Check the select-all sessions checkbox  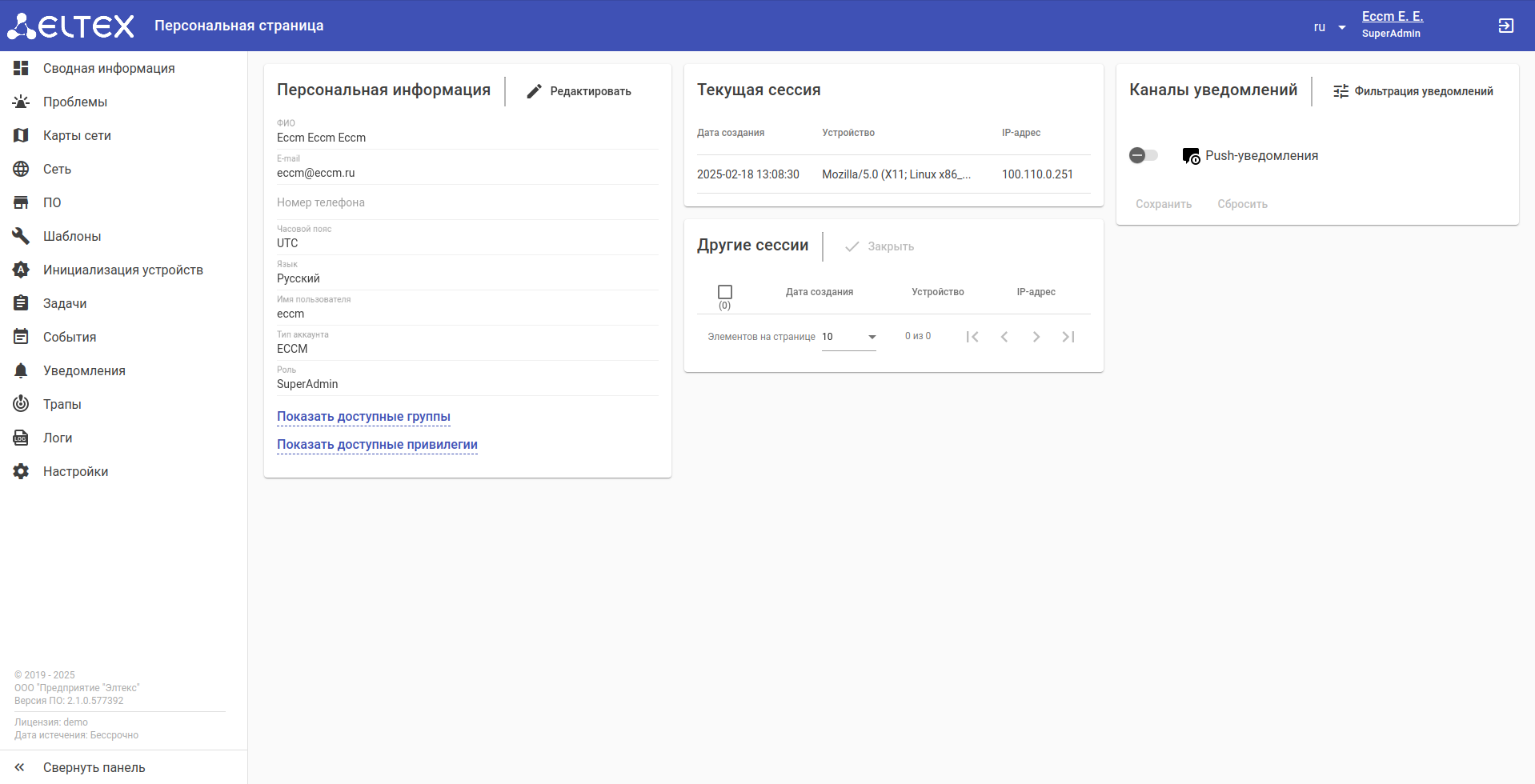[725, 292]
